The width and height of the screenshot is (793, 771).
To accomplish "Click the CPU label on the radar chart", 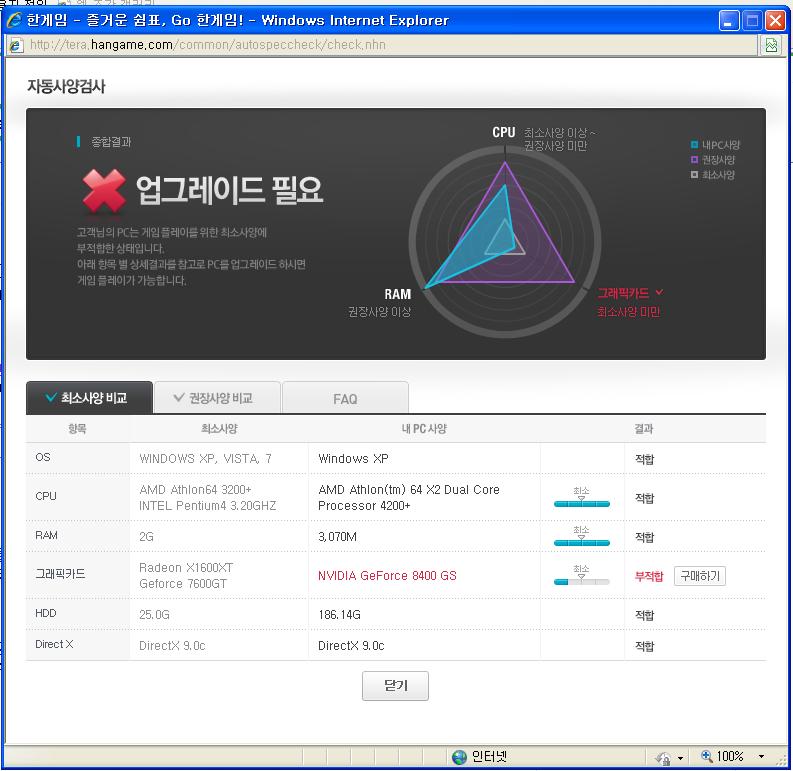I will click(x=504, y=133).
